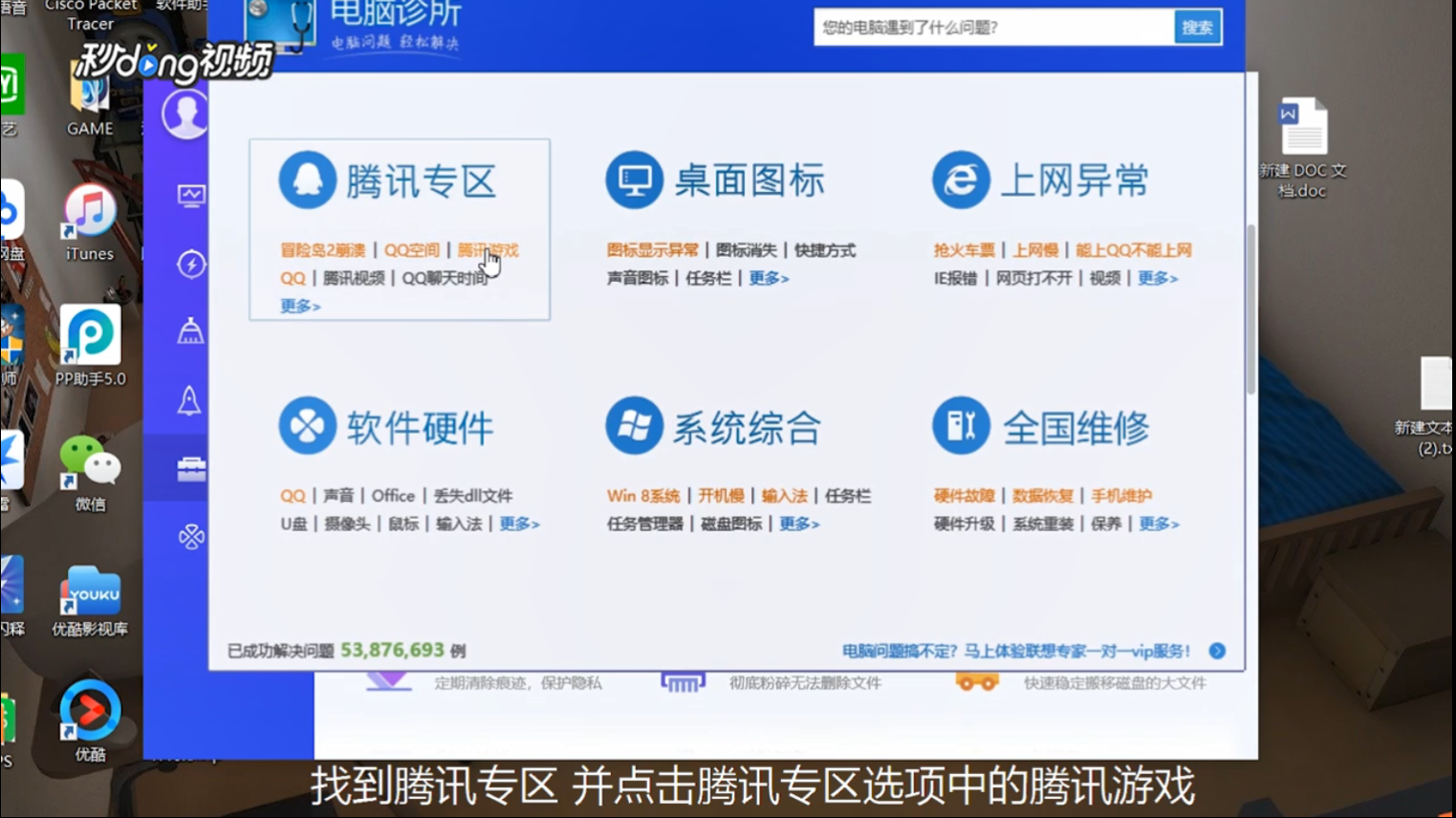Expand 更多 in 腾讯专区
This screenshot has height=818, width=1456.
[x=300, y=306]
